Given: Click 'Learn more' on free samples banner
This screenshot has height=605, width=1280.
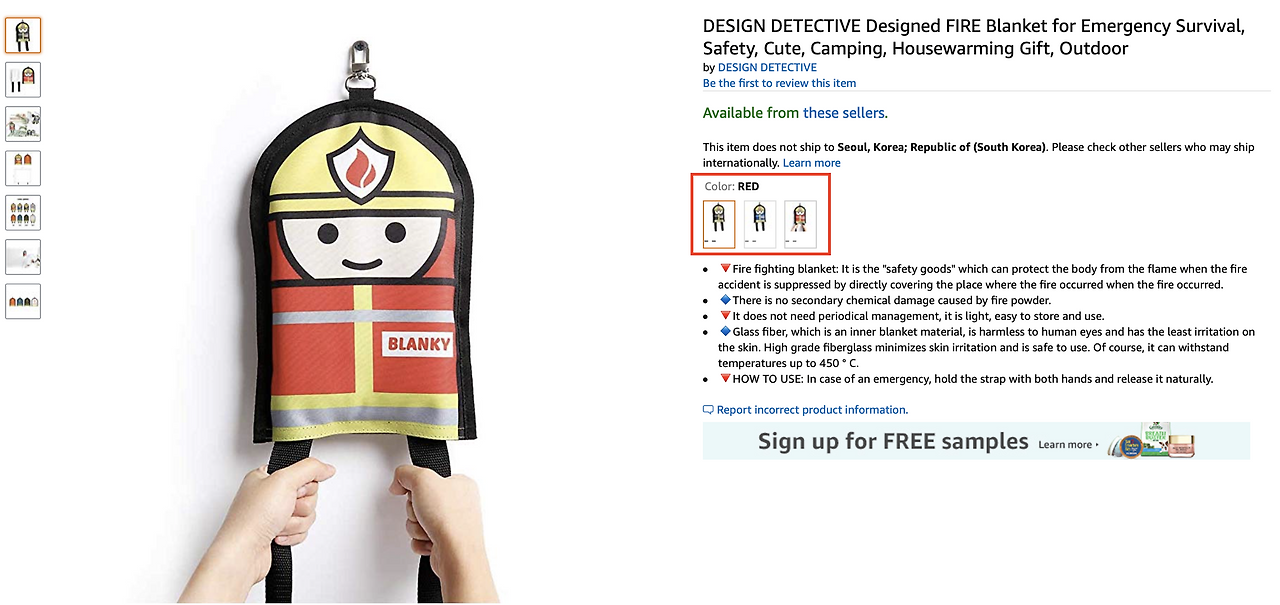Looking at the screenshot, I should [1068, 445].
